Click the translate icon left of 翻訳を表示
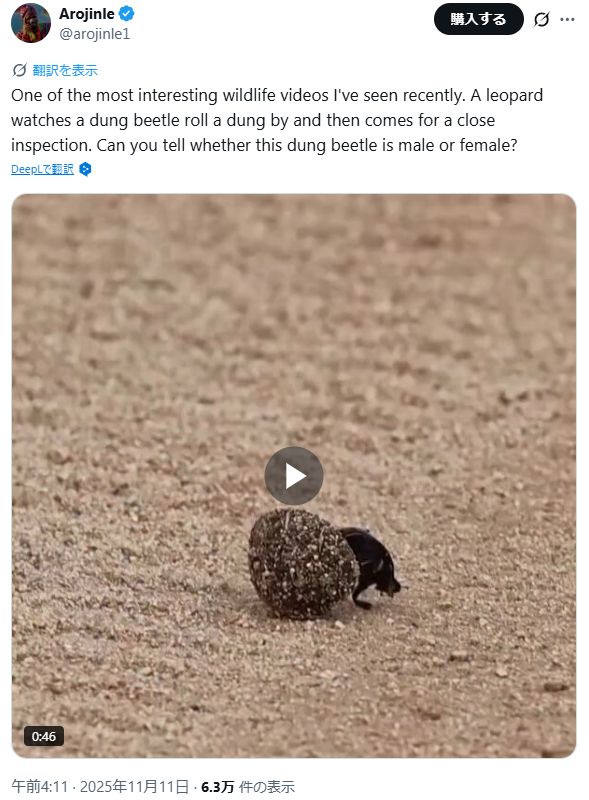 [x=19, y=70]
